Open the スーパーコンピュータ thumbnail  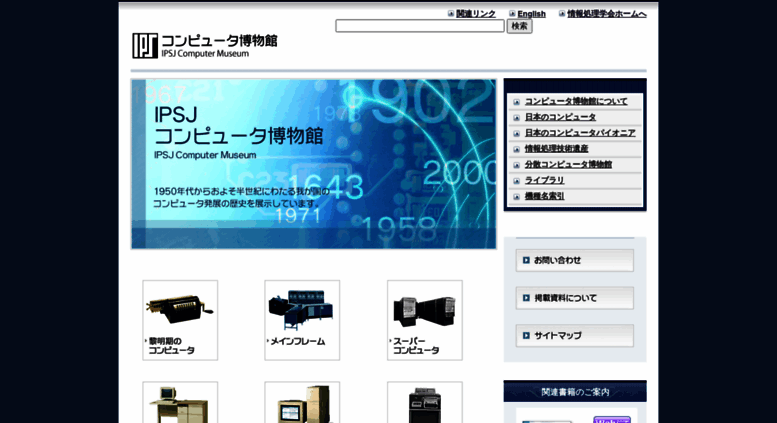click(x=425, y=320)
